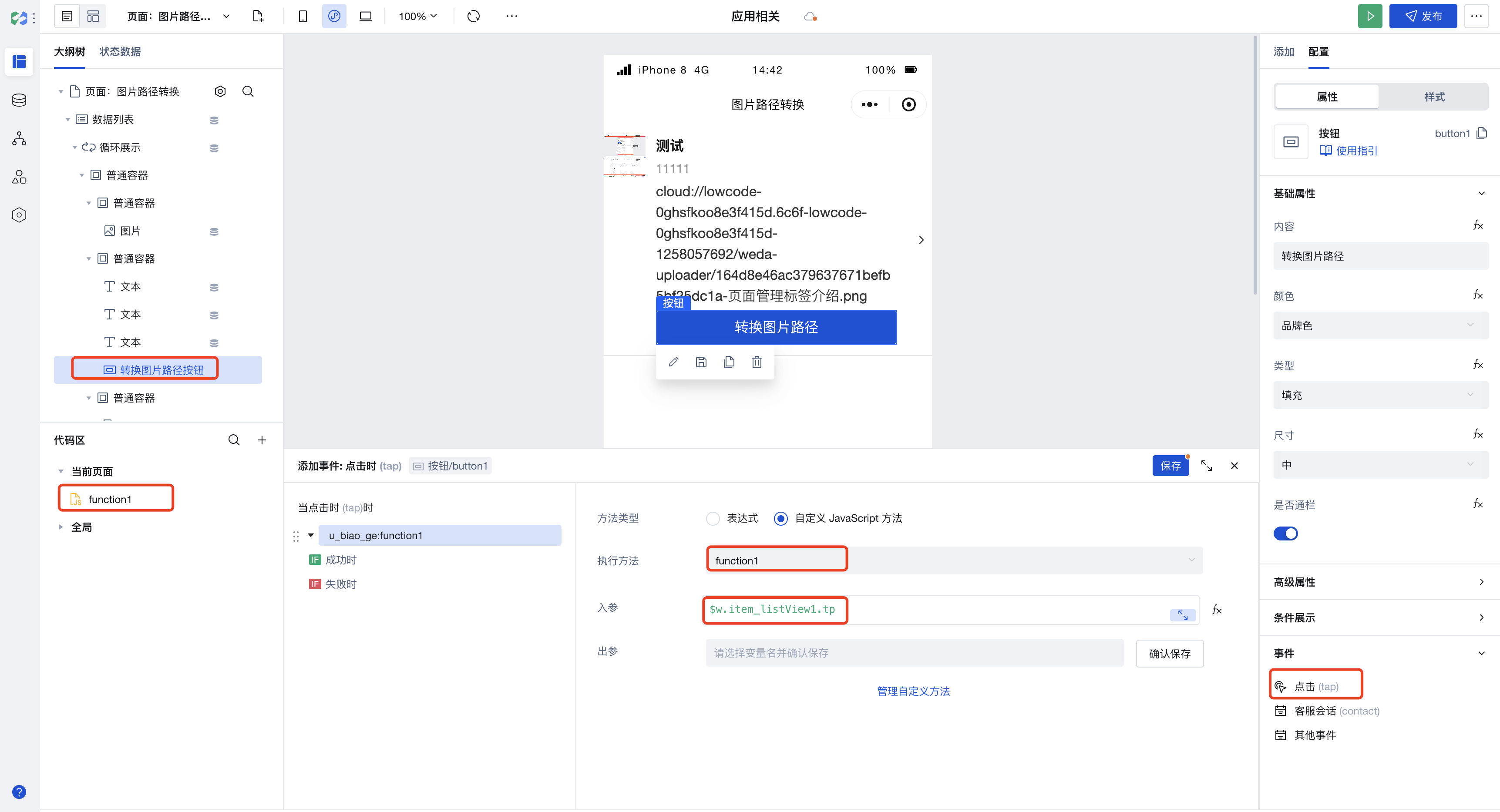The width and height of the screenshot is (1500, 812).
Task: Expand the 全局 code group
Action: pos(61,527)
